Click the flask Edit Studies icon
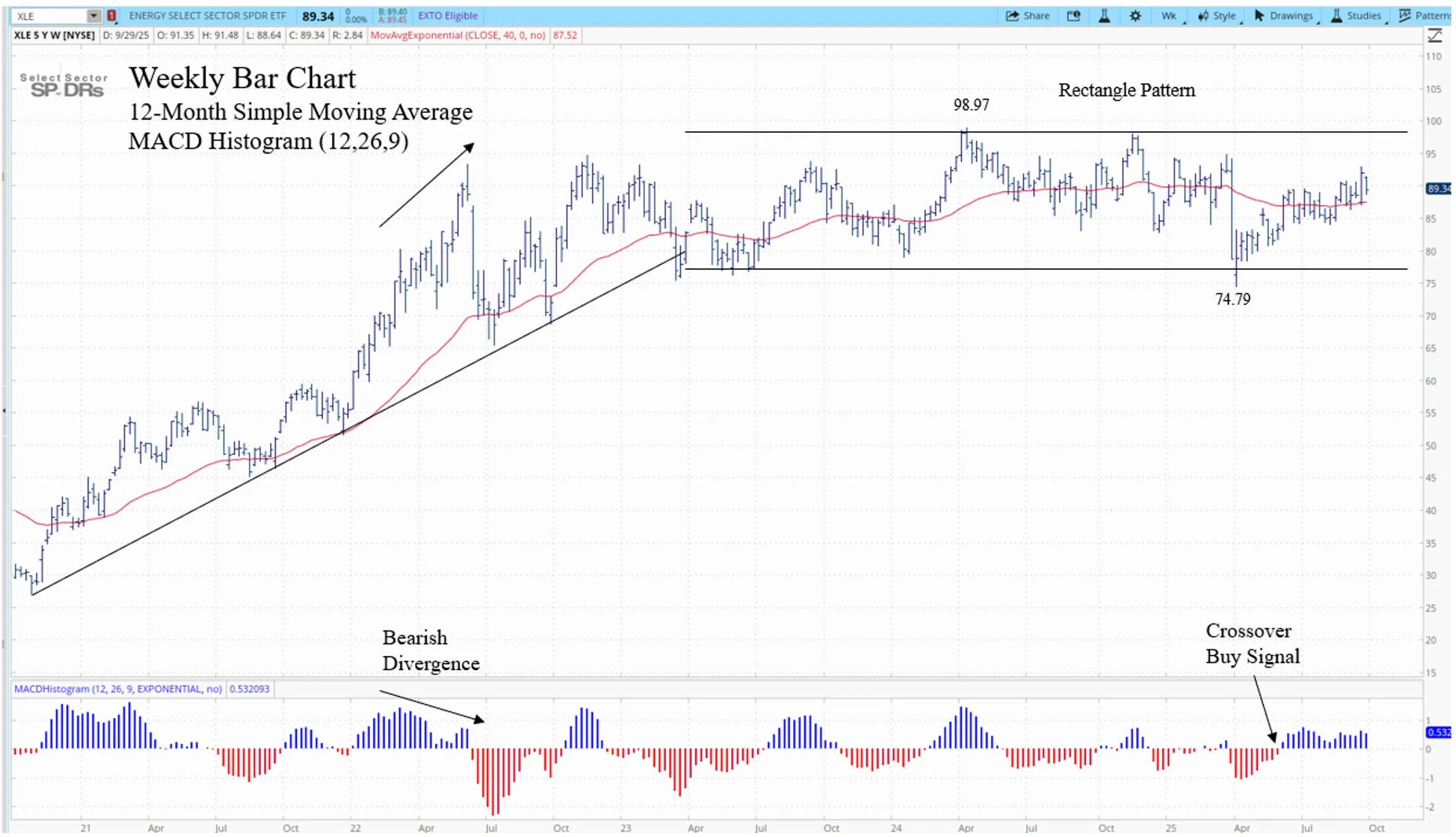This screenshot has width=1456, height=837. tap(1104, 16)
